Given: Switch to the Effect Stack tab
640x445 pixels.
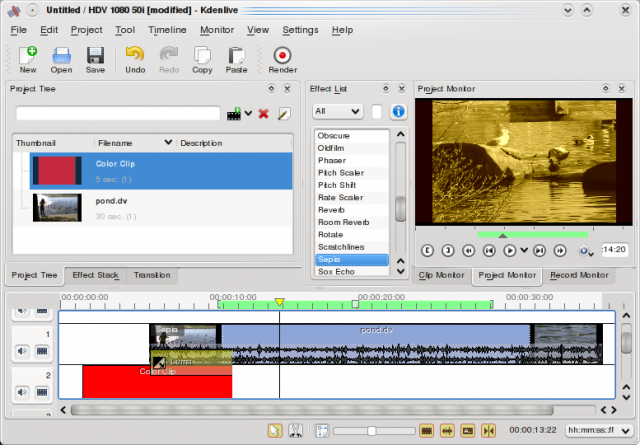Looking at the screenshot, I should 96,275.
